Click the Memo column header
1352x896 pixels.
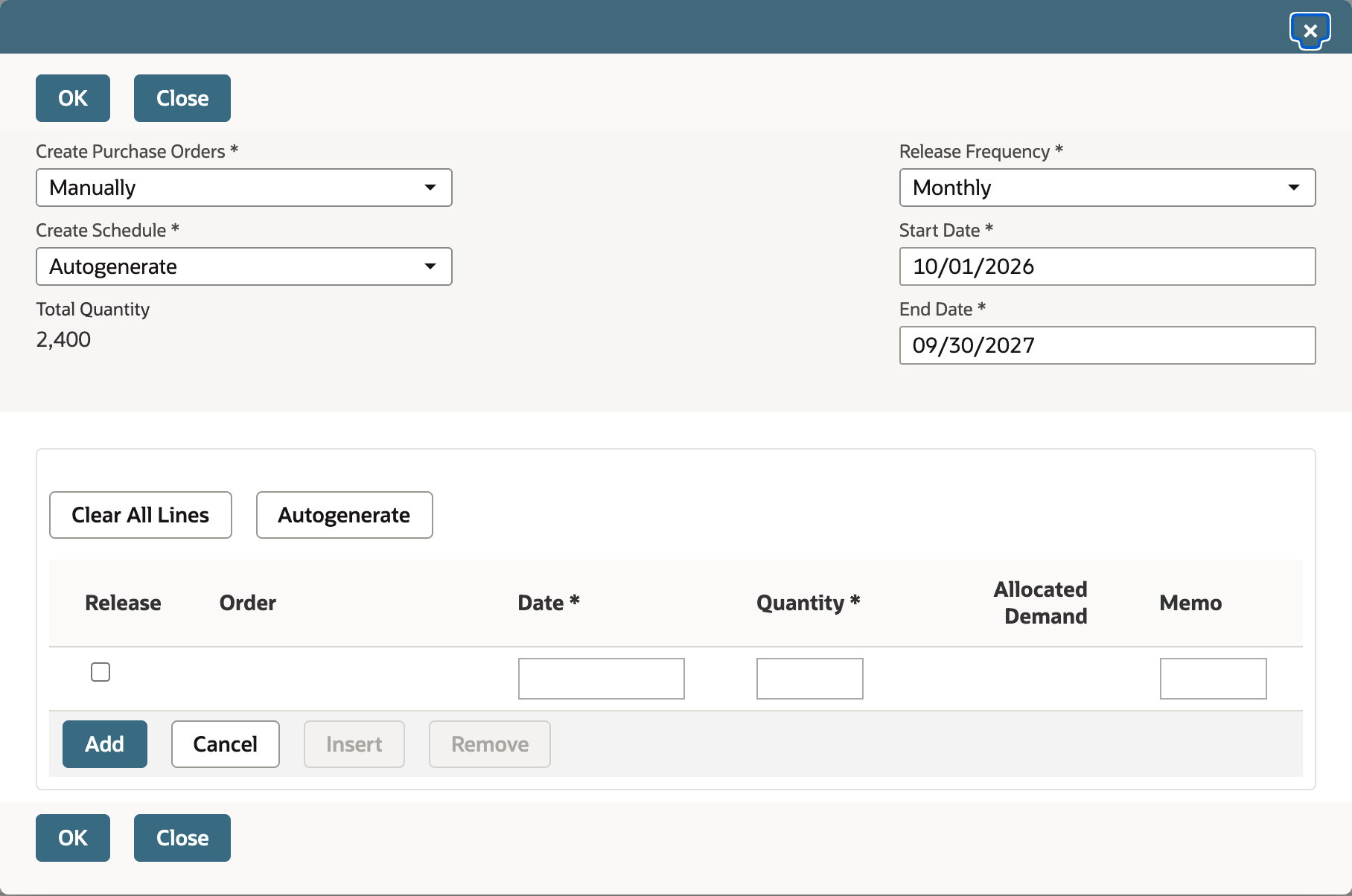1190,603
